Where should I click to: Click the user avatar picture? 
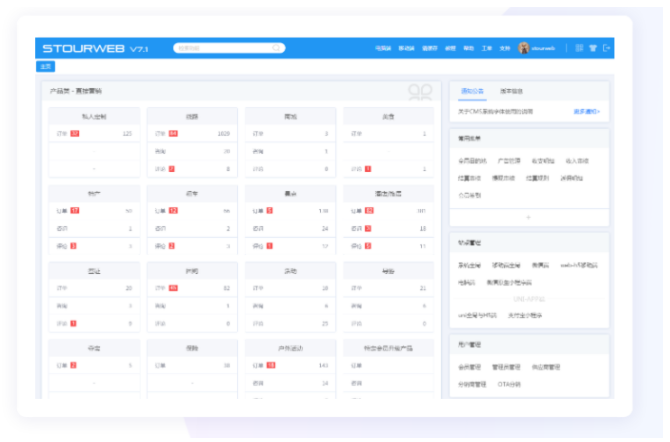coord(524,48)
